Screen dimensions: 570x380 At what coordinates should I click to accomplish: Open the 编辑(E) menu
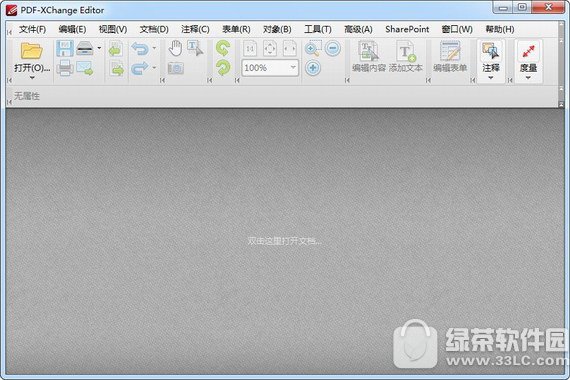[72, 29]
